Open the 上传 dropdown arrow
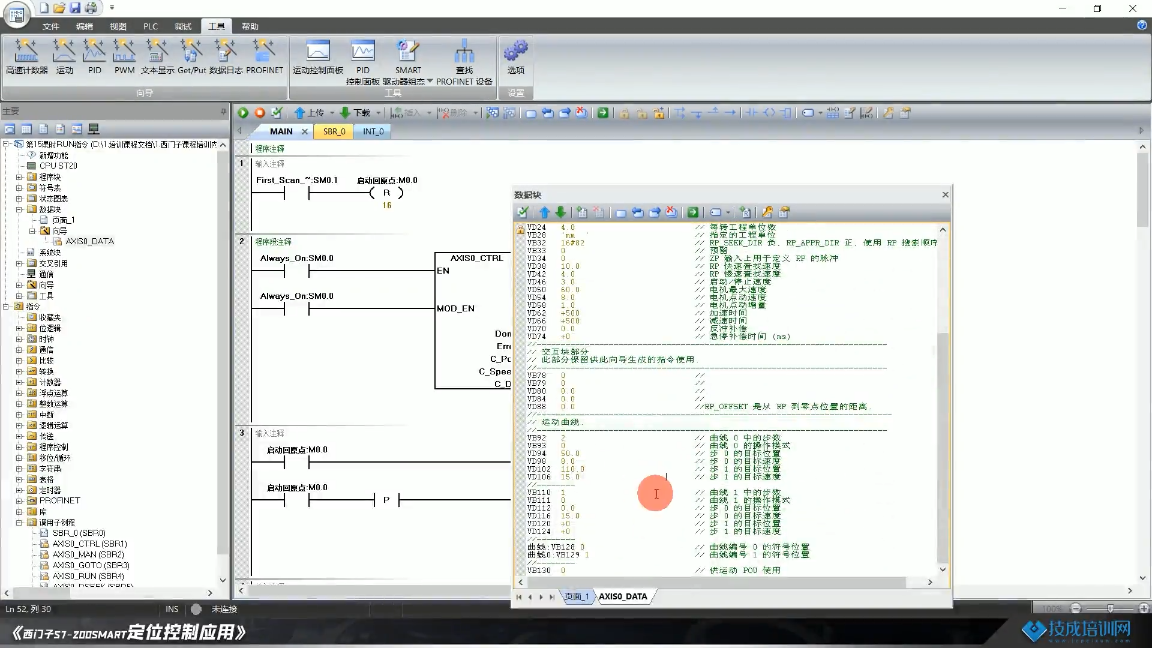This screenshot has height=648, width=1152. [x=331, y=112]
